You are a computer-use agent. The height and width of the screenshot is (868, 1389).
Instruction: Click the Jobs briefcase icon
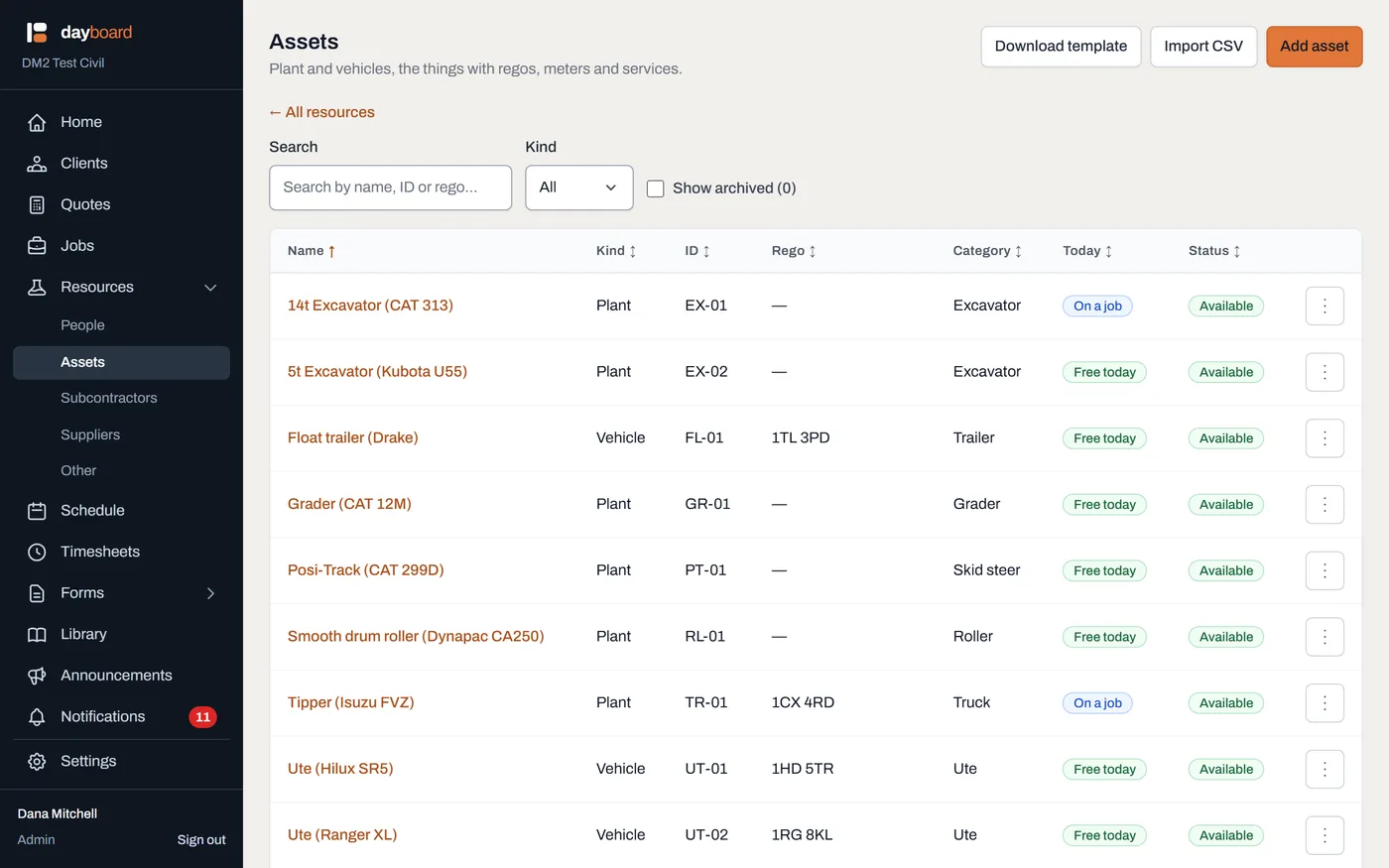pyautogui.click(x=37, y=246)
